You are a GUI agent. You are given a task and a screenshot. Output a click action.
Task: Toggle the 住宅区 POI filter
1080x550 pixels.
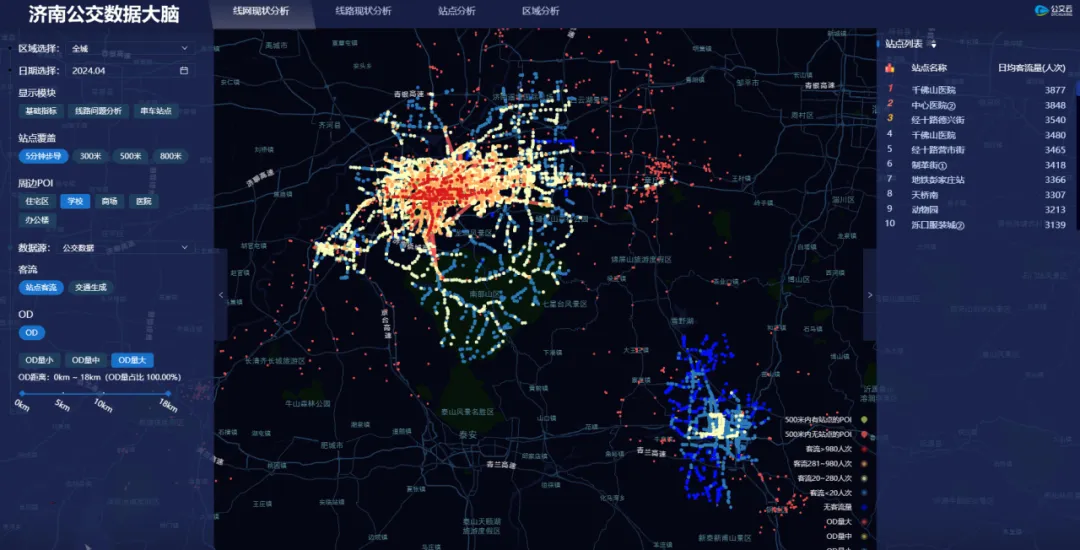click(37, 202)
